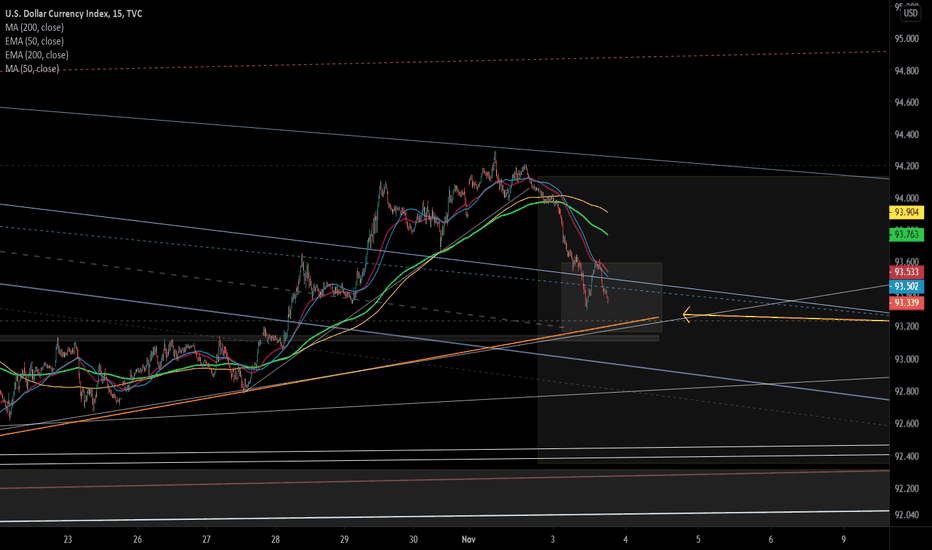Screen dimensions: 932x550
Task: Click the 29 date on time axis
Action: pos(344,539)
